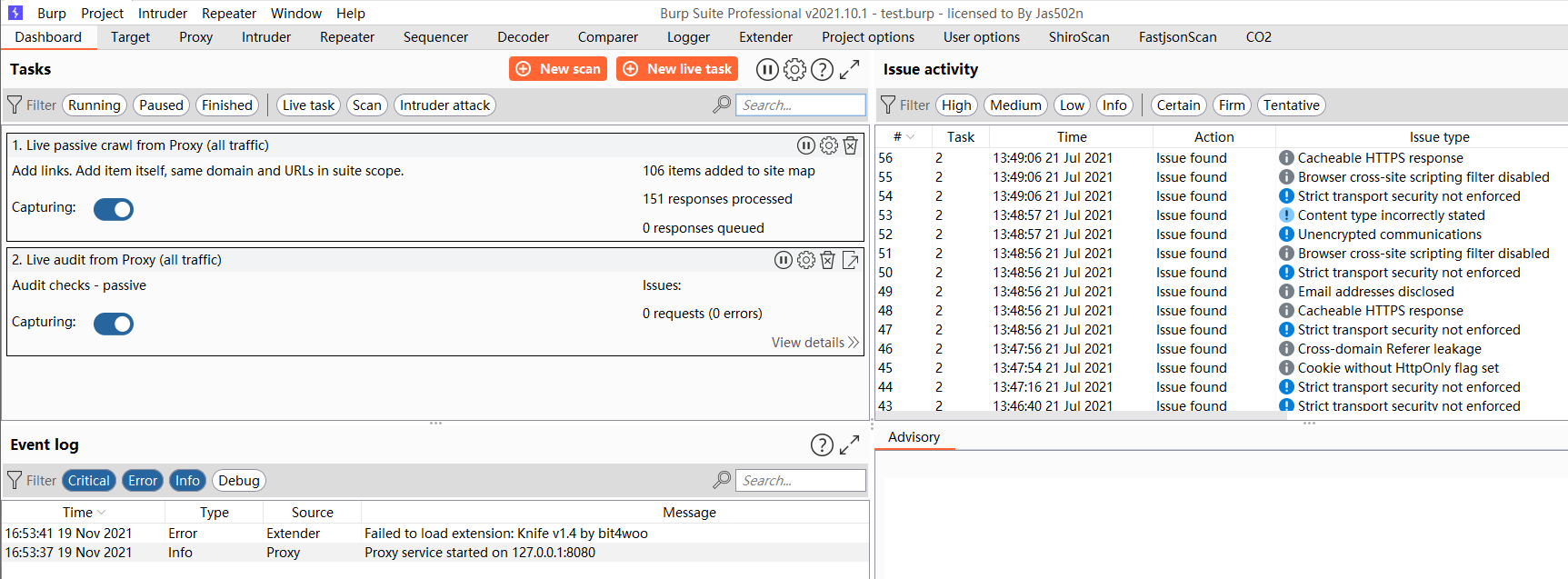The width and height of the screenshot is (1568, 579).
Task: Switch to the ShiroScan tab
Action: coord(1079,37)
